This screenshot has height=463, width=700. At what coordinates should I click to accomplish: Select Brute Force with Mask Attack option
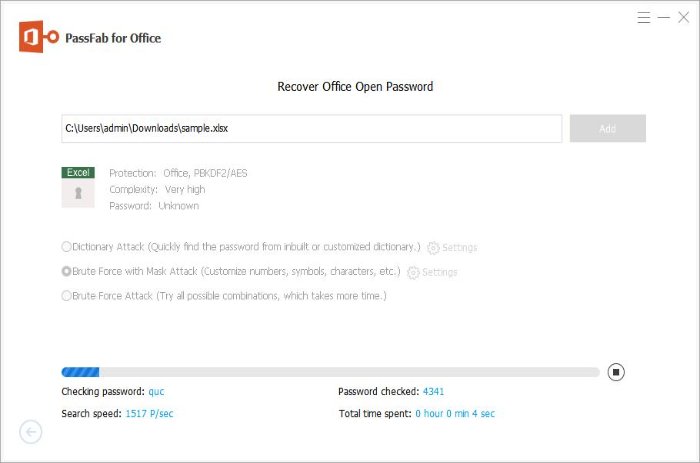point(66,271)
